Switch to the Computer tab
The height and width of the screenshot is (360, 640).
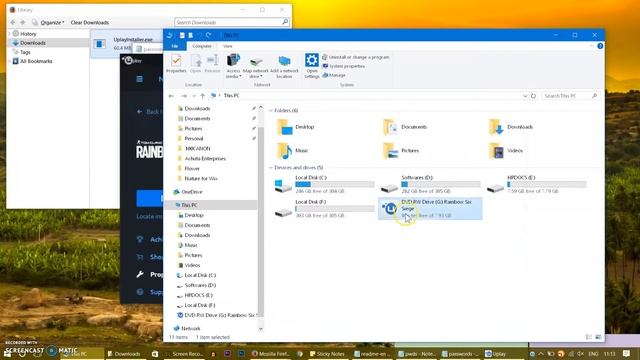[x=202, y=46]
